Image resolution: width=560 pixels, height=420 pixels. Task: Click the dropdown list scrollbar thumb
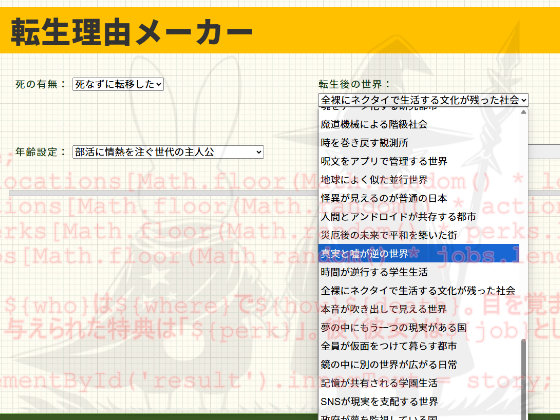click(x=524, y=379)
